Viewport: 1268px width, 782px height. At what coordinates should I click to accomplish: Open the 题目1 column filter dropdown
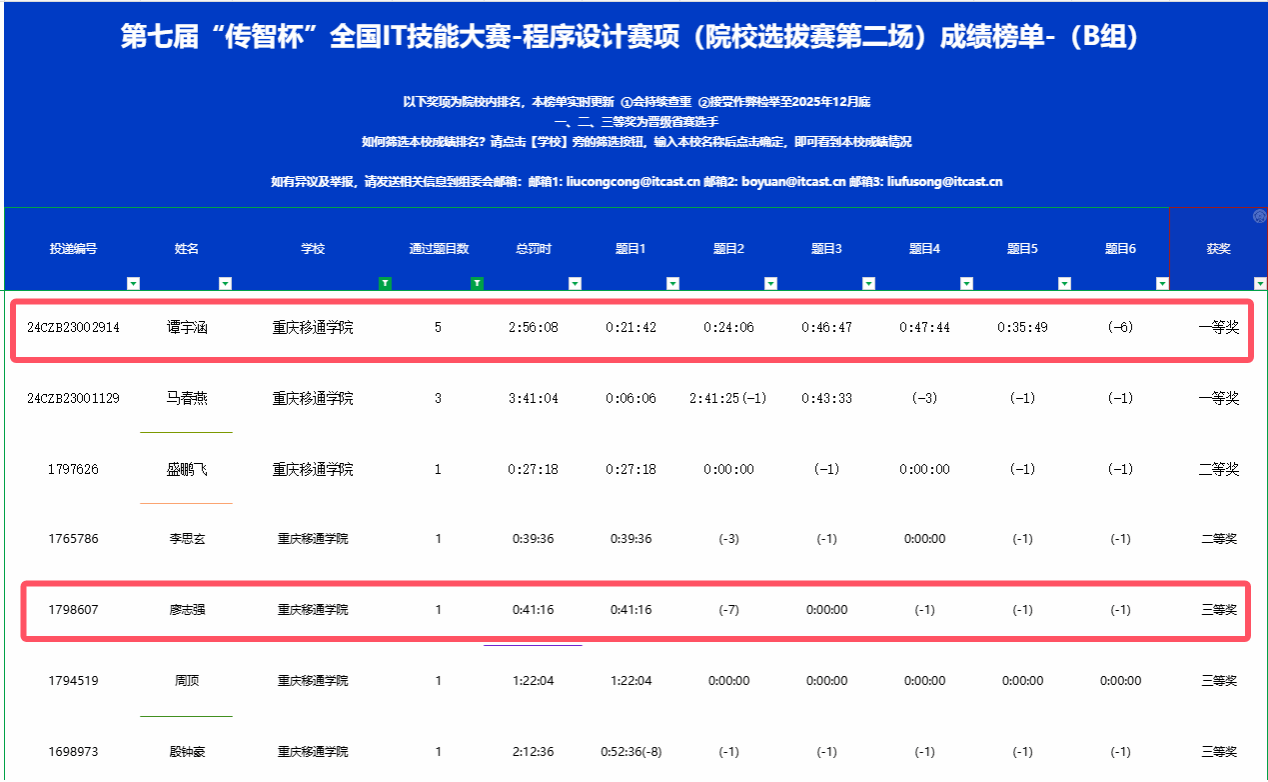(673, 284)
